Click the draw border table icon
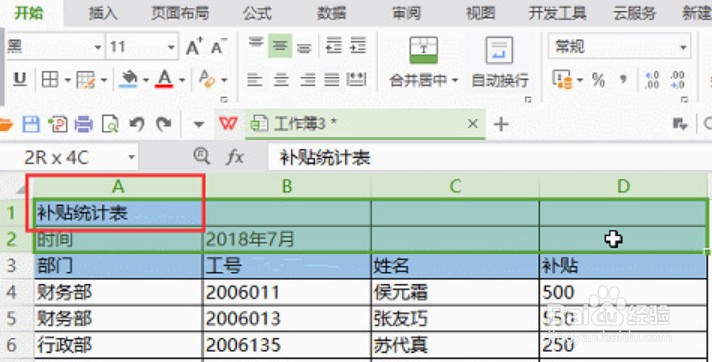Viewport: 712px width, 362px height. click(x=85, y=80)
